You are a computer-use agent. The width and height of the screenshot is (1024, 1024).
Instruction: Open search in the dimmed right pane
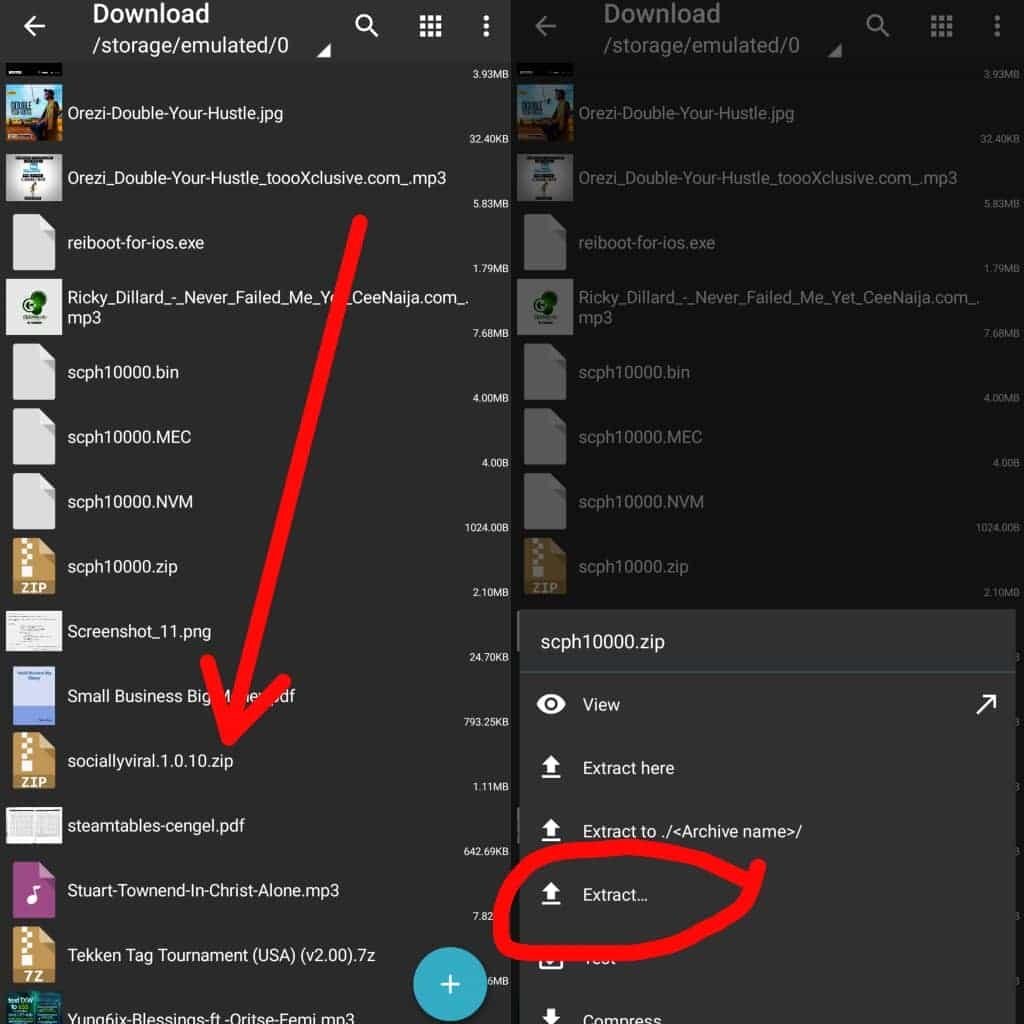click(877, 26)
